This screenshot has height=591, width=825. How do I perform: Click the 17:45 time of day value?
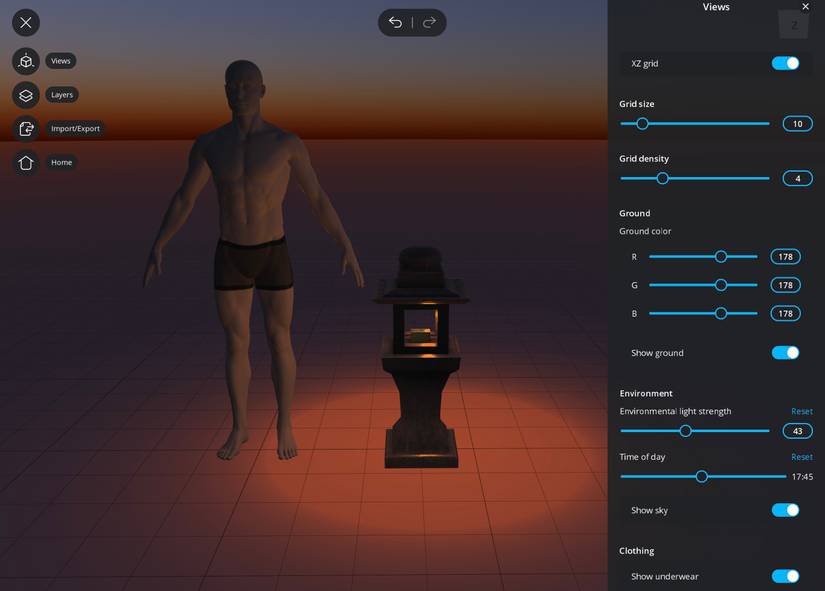[802, 477]
